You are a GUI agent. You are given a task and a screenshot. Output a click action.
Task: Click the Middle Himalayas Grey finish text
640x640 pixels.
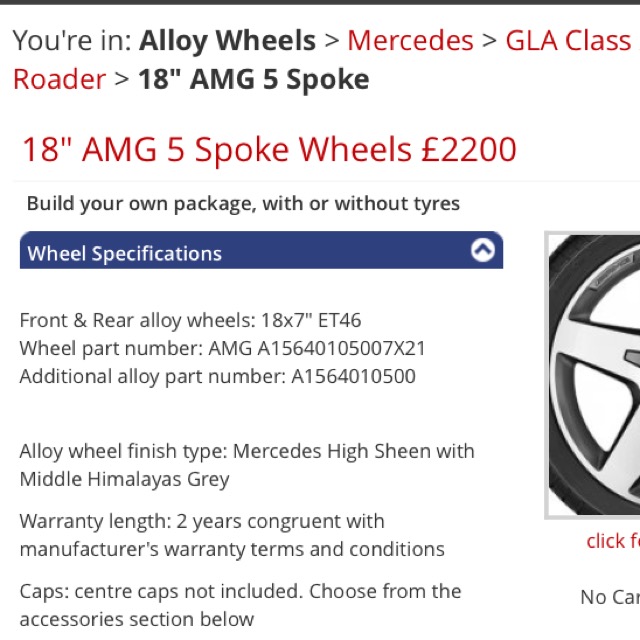pos(124,479)
